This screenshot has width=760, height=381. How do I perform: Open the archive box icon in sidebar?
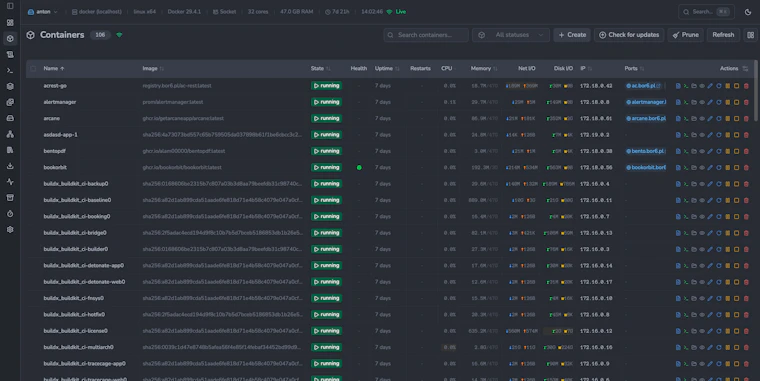click(10, 198)
